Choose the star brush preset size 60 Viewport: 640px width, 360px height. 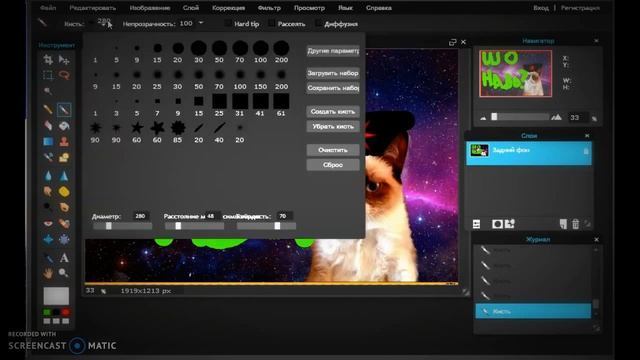point(137,128)
